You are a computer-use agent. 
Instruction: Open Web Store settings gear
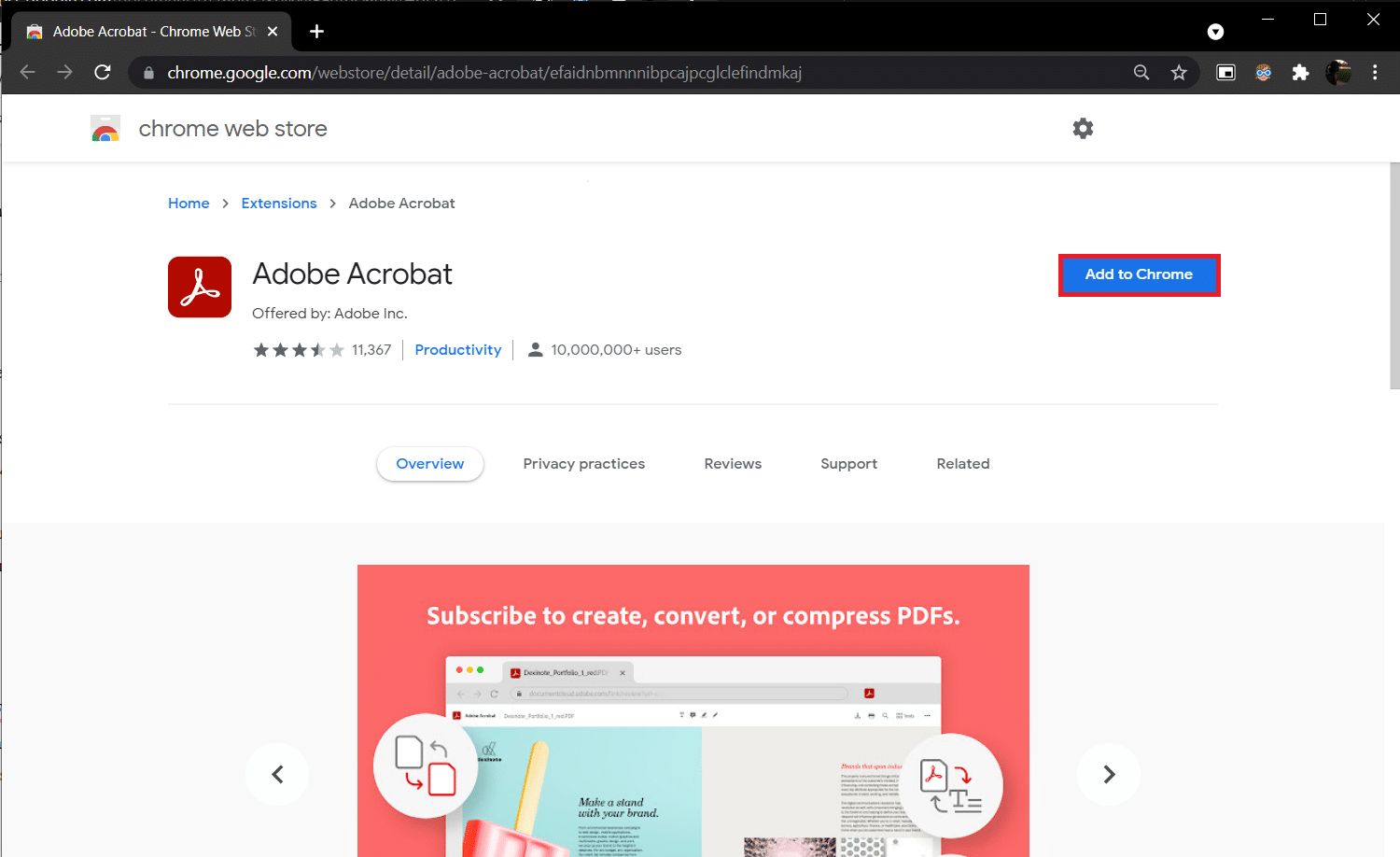(x=1083, y=129)
